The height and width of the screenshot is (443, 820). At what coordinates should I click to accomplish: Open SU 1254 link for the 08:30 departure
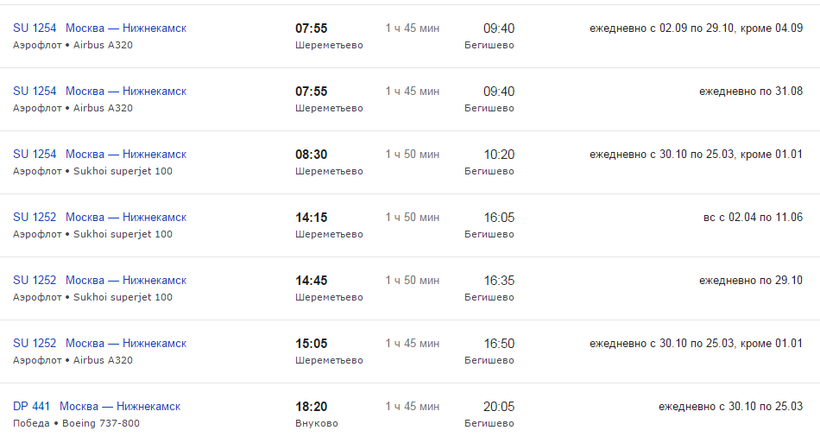(x=35, y=154)
